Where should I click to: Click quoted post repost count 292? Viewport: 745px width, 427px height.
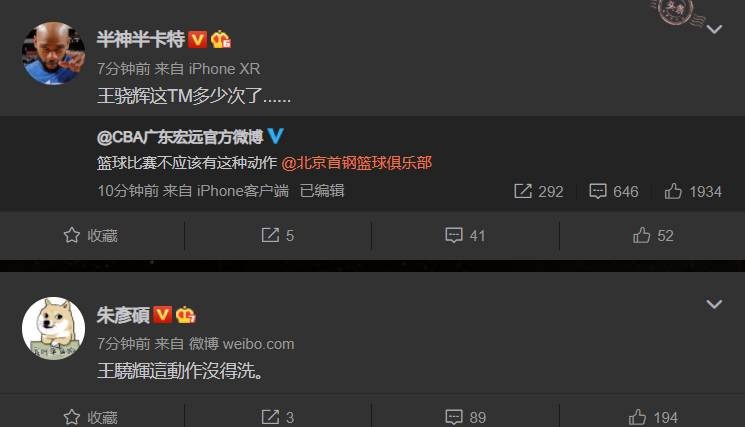[x=538, y=191]
